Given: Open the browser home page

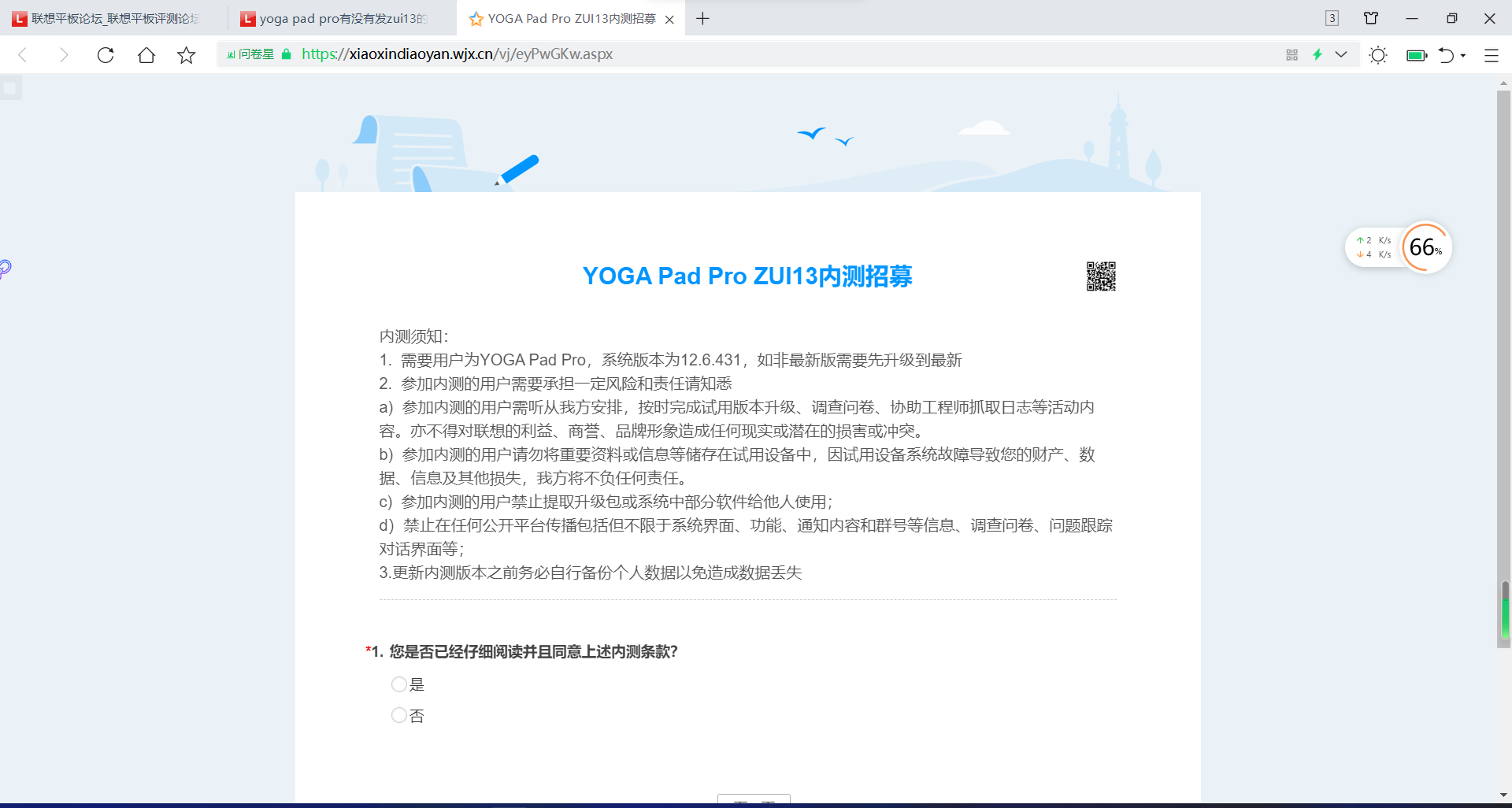Looking at the screenshot, I should click(146, 55).
